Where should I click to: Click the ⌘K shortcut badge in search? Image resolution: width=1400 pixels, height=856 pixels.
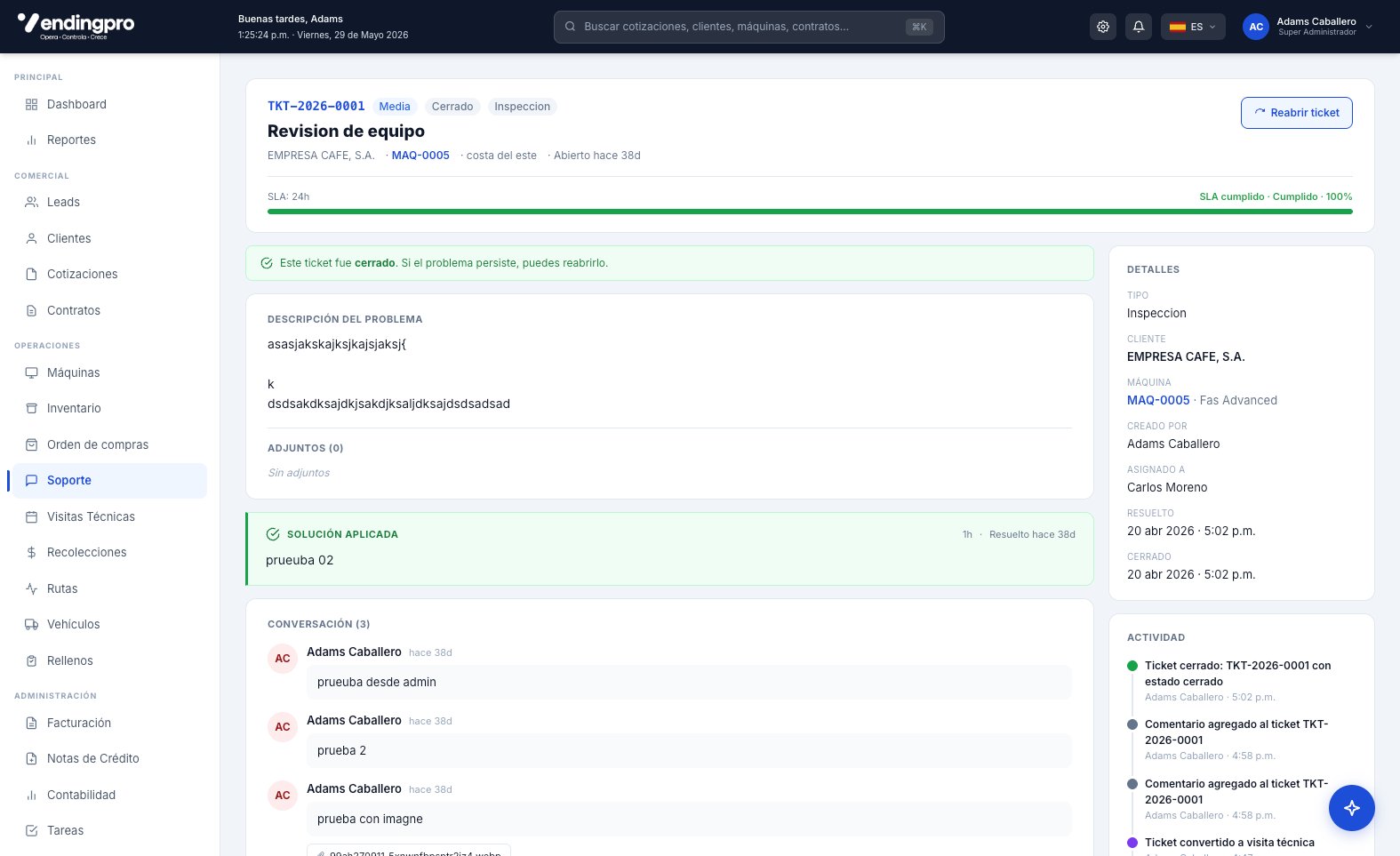[x=919, y=27]
